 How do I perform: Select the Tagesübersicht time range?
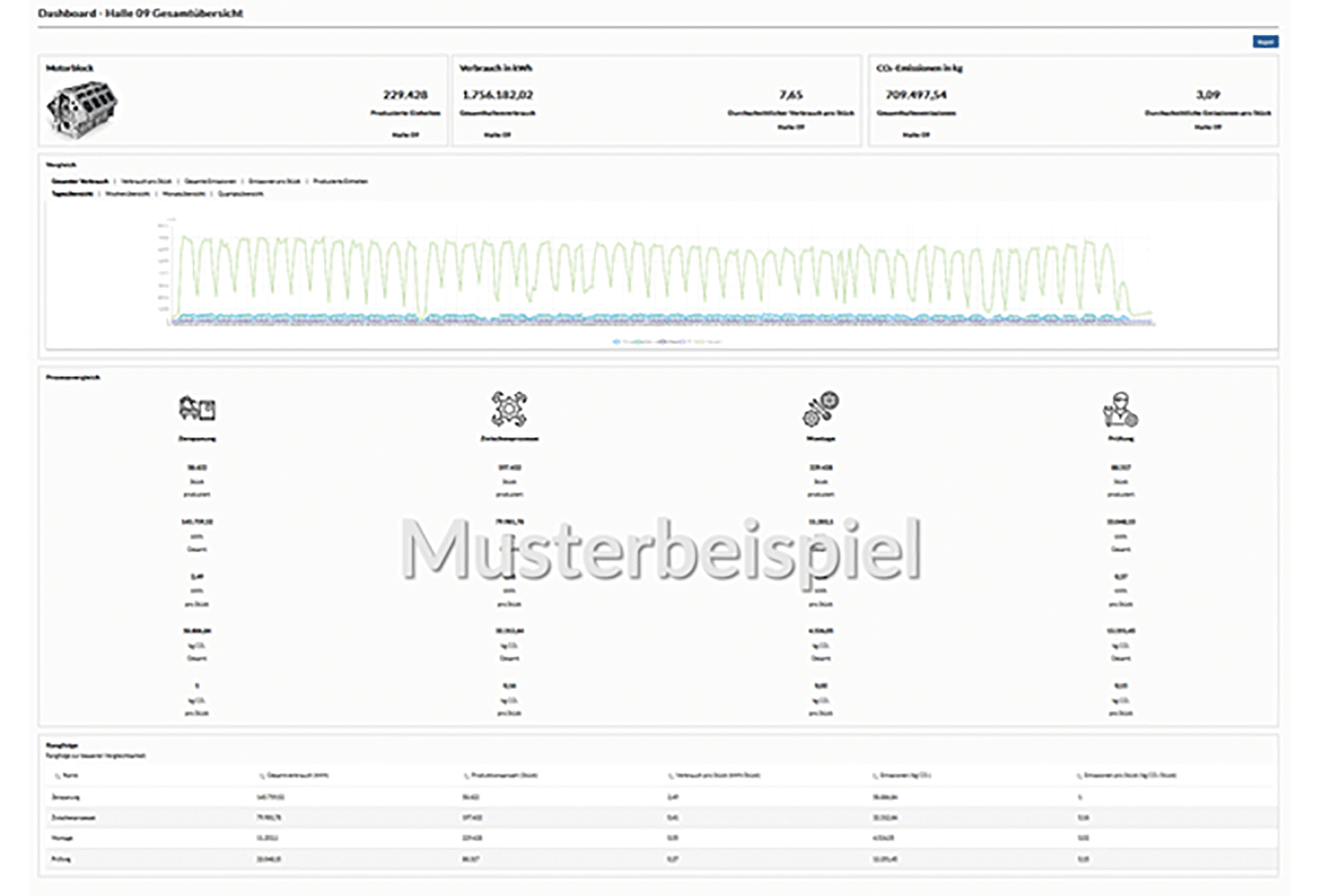click(x=72, y=194)
